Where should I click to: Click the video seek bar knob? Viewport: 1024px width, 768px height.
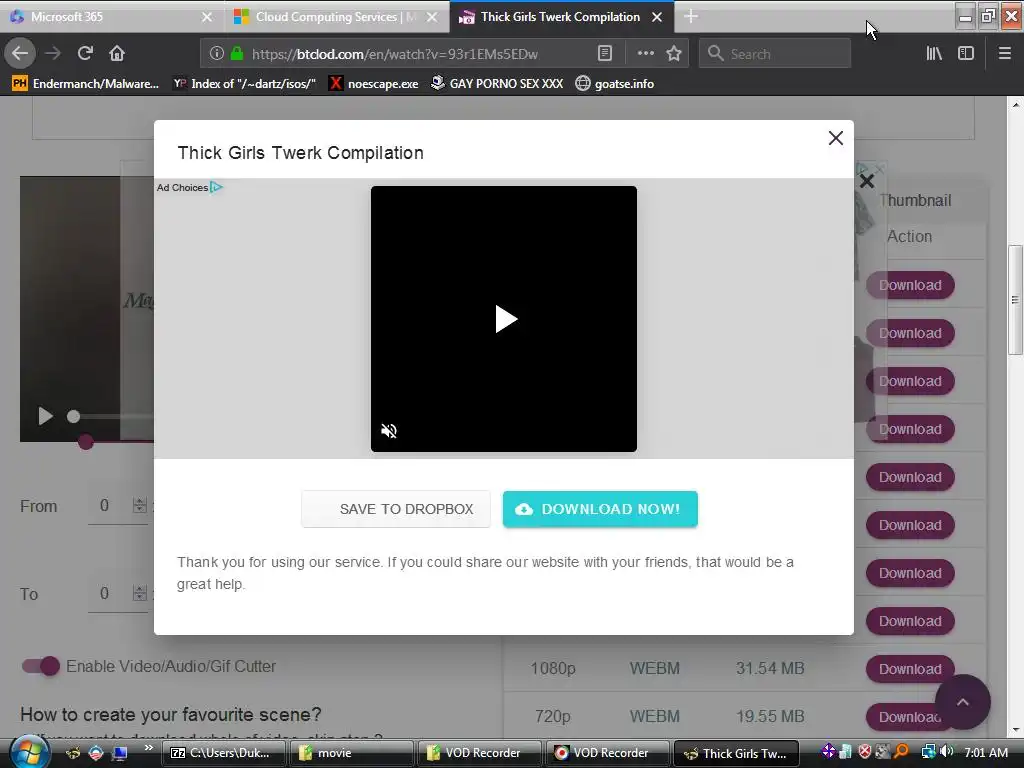coord(73,417)
